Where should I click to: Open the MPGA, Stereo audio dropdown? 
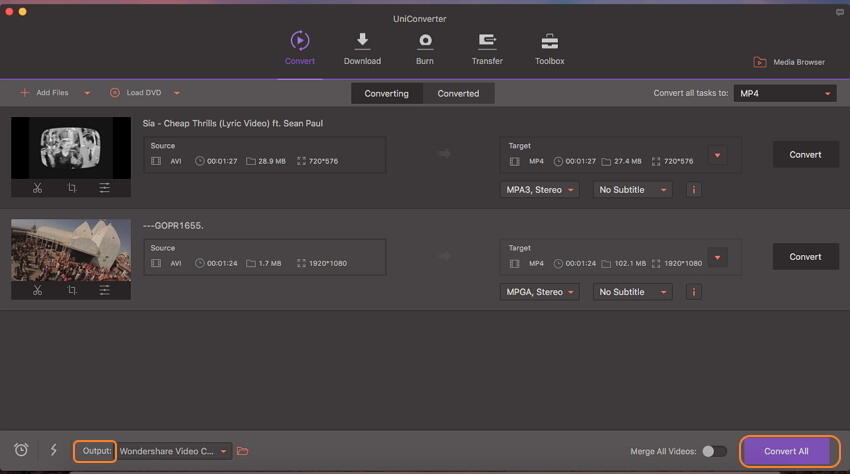pyautogui.click(x=539, y=292)
